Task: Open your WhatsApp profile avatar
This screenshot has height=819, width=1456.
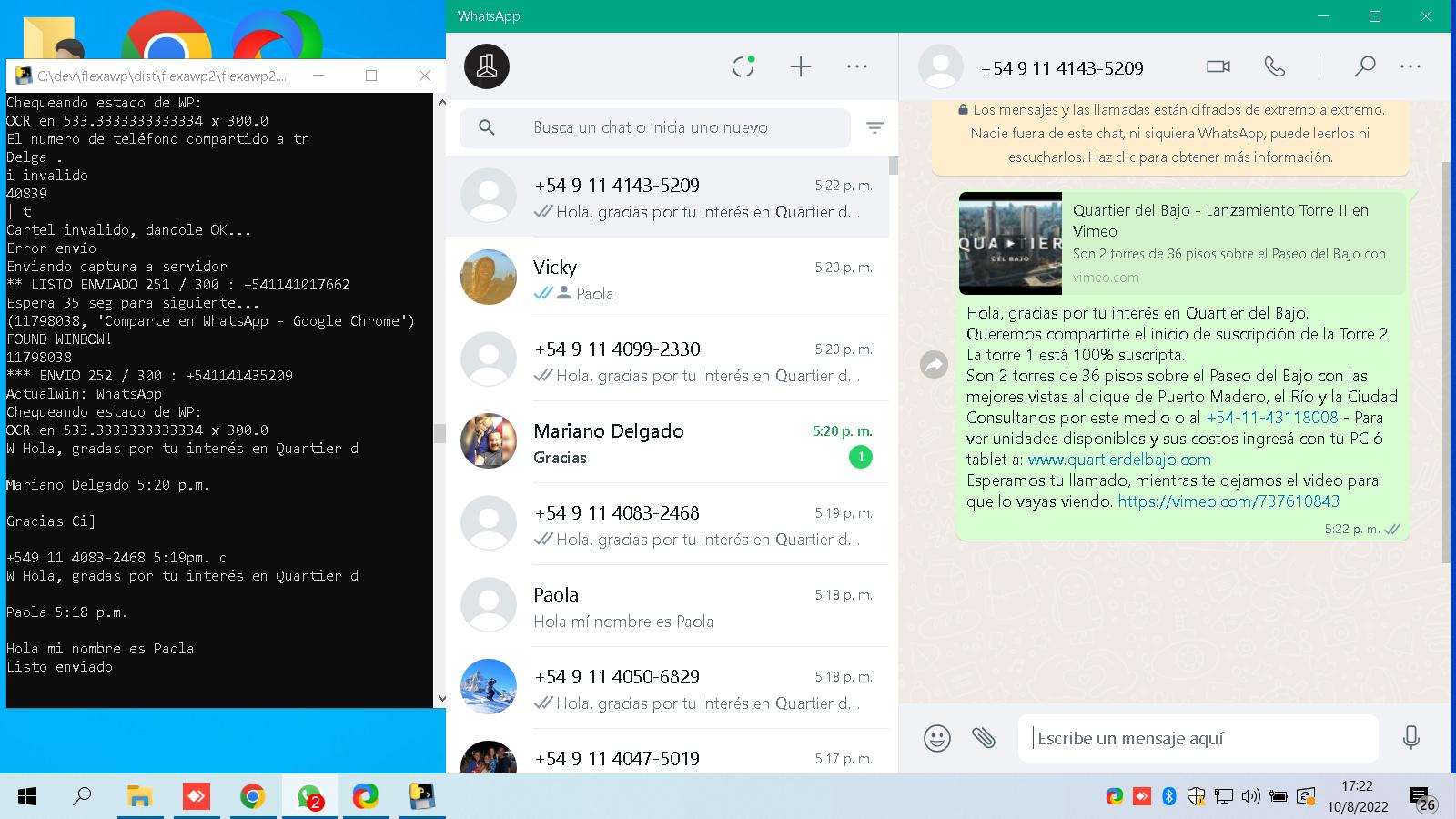Action: coord(487,66)
